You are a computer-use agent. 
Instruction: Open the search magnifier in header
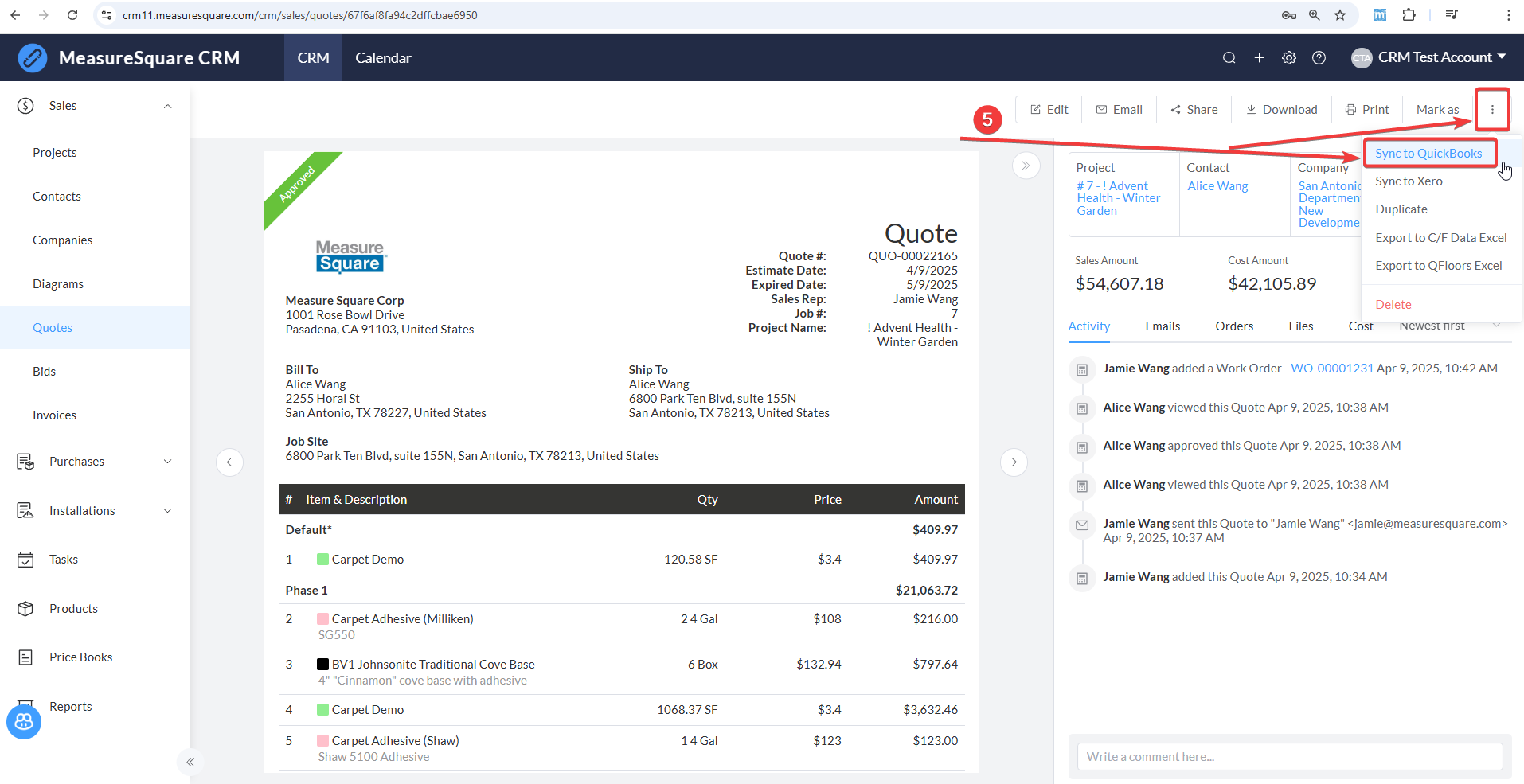1229,57
